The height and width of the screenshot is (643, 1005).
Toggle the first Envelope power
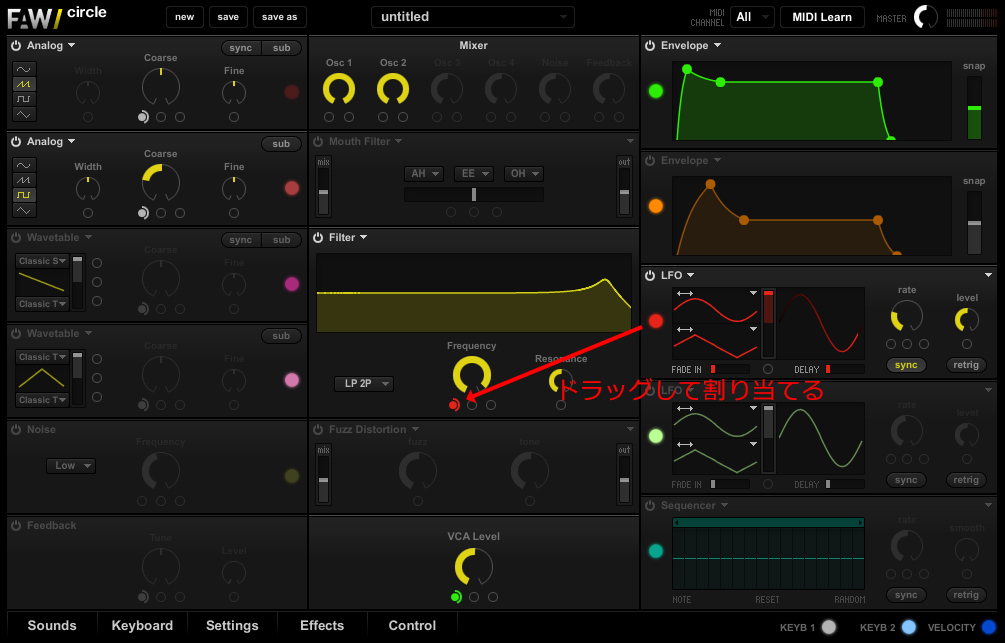click(x=650, y=46)
